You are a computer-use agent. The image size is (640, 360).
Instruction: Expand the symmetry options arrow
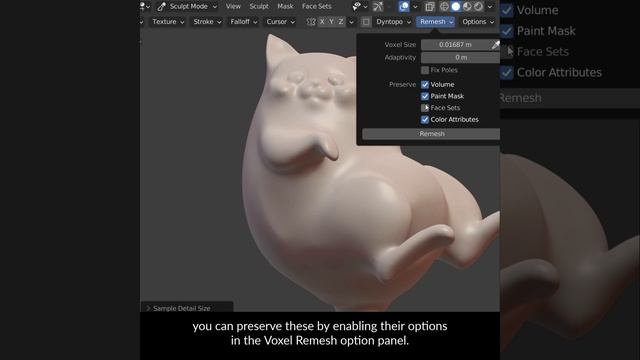click(351, 22)
